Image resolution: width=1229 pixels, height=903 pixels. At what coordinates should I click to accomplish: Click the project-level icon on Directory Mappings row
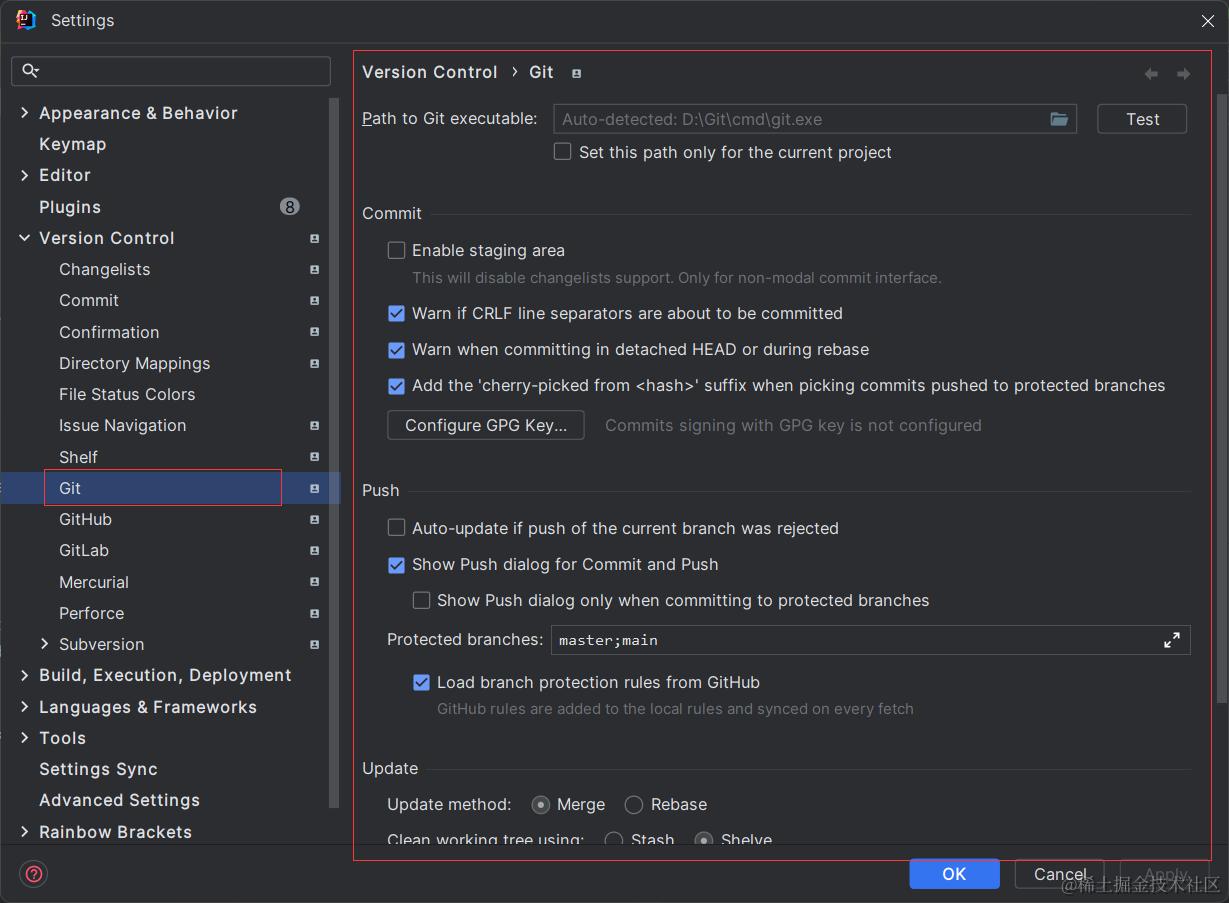pyautogui.click(x=314, y=363)
